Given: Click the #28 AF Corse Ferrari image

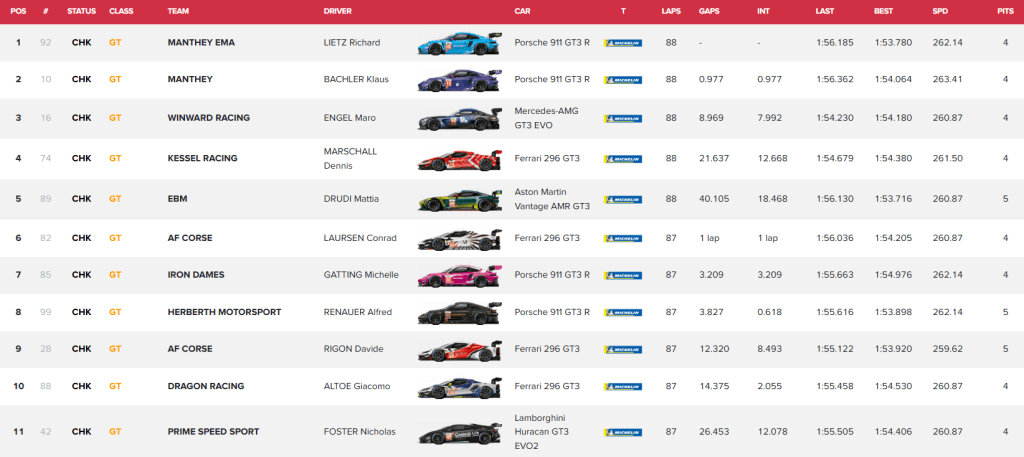Looking at the screenshot, I should 460,349.
